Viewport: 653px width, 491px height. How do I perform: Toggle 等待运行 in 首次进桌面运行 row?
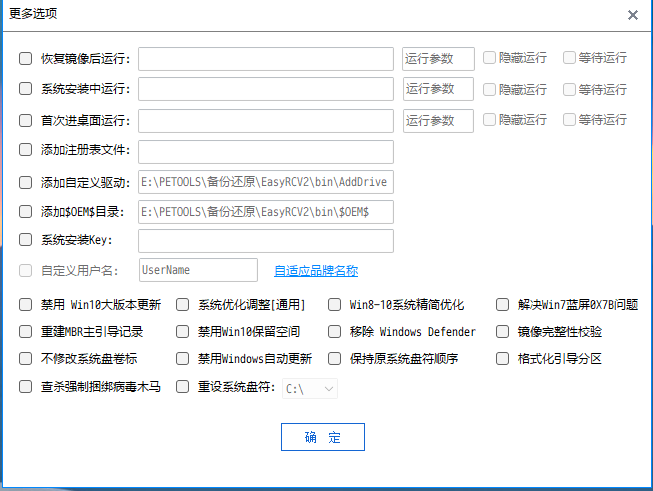[x=569, y=120]
